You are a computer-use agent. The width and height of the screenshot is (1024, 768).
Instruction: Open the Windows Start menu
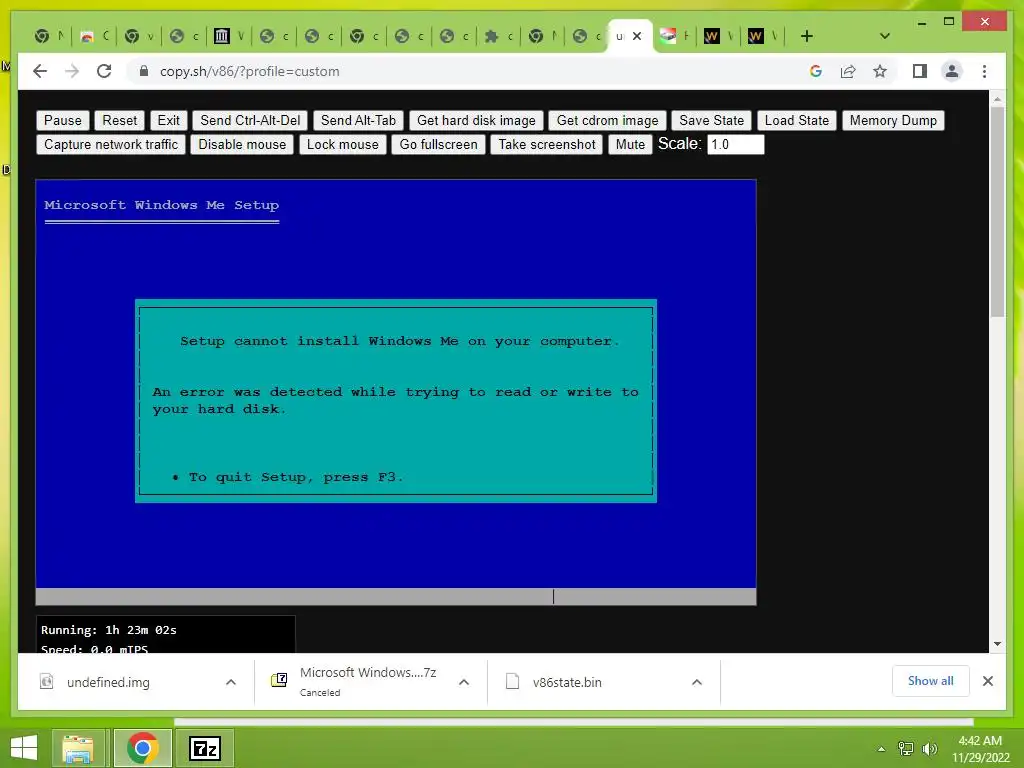coord(24,748)
